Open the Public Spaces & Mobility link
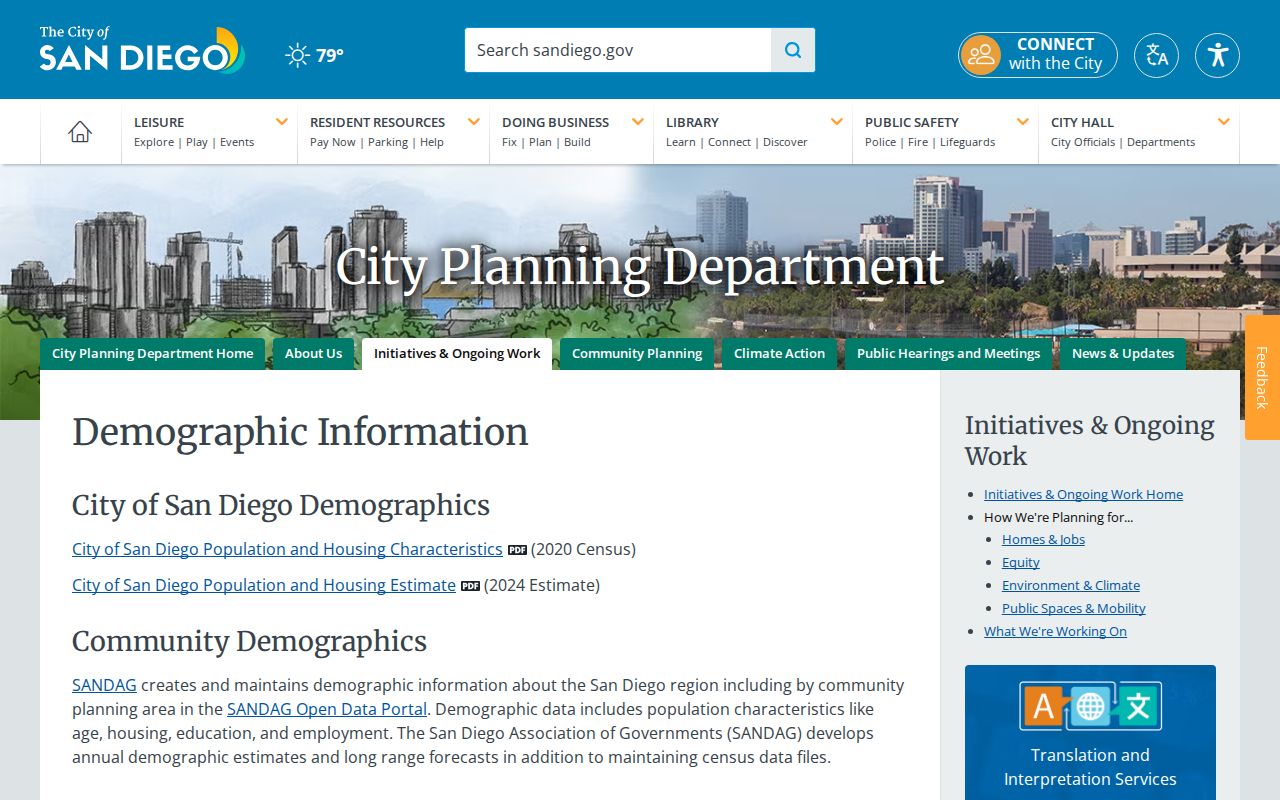Viewport: 1280px width, 800px height. pyautogui.click(x=1074, y=608)
